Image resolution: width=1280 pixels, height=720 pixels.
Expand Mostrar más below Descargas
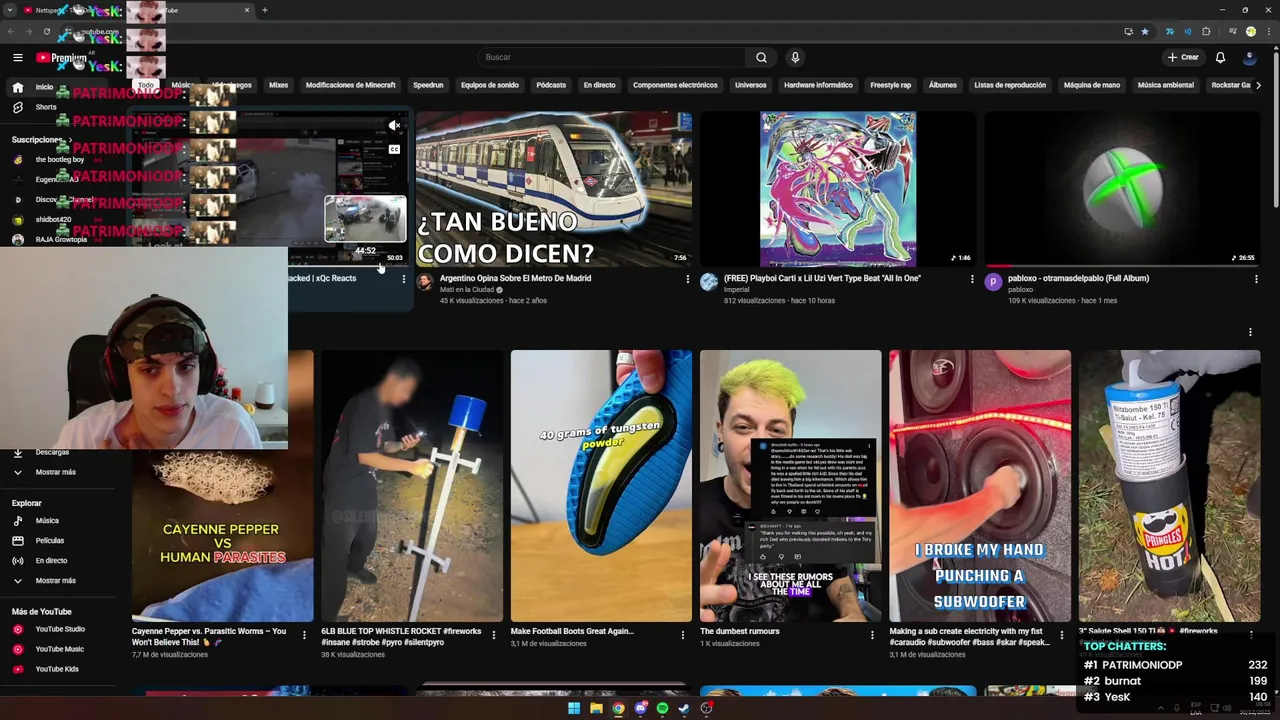[55, 472]
